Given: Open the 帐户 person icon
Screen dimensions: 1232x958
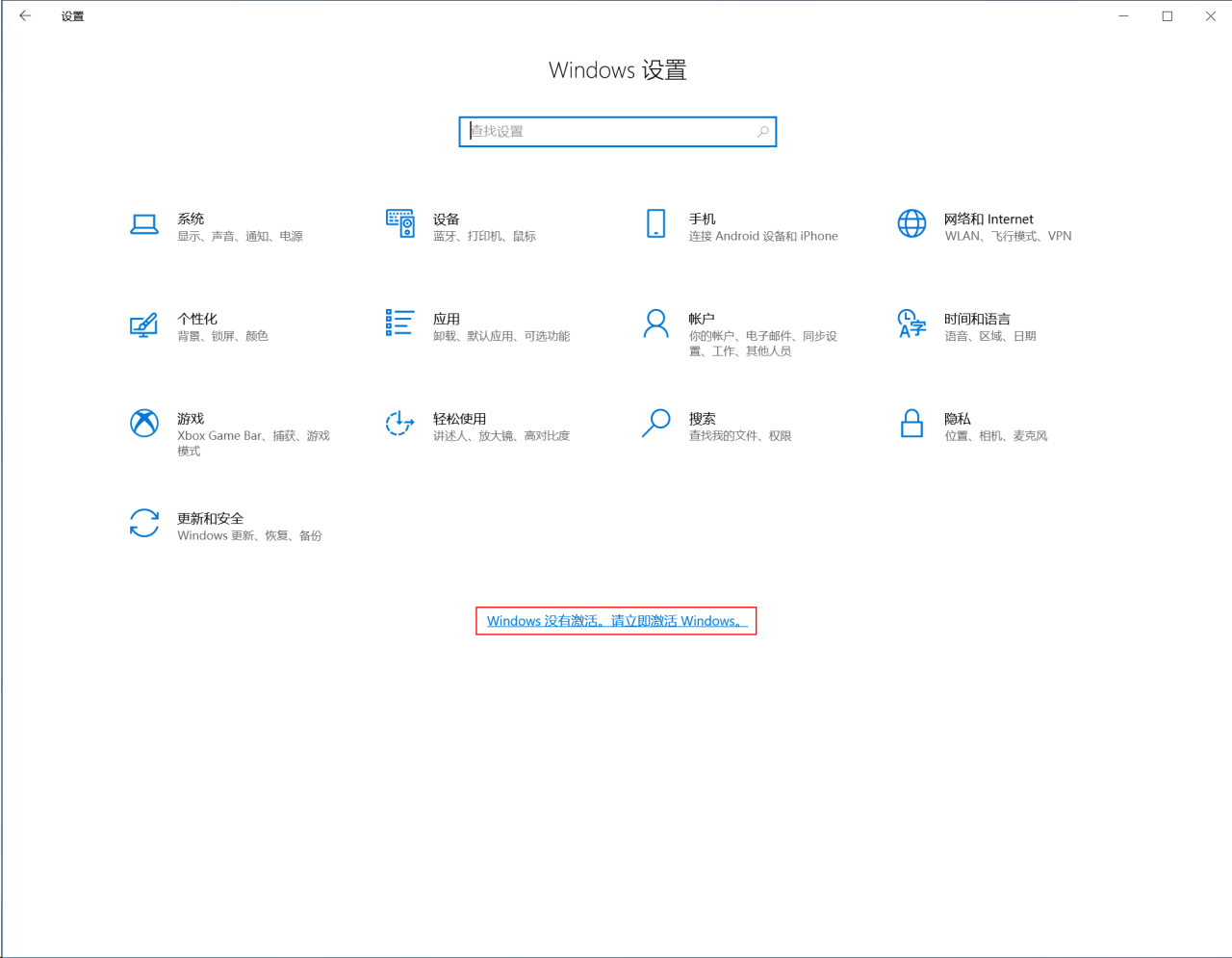Looking at the screenshot, I should [x=655, y=324].
